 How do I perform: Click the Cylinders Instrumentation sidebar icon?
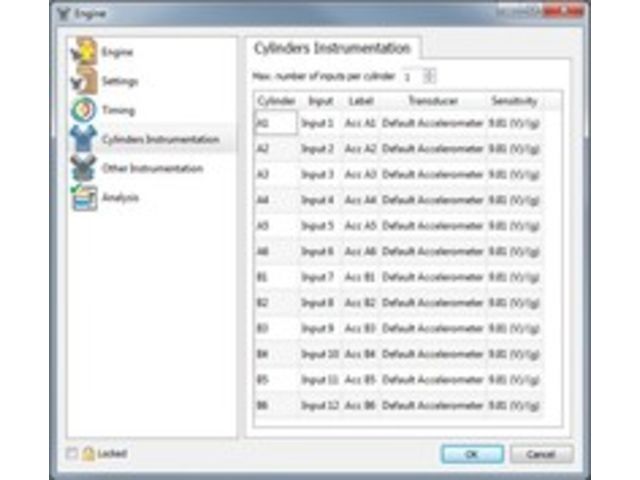tap(84, 139)
